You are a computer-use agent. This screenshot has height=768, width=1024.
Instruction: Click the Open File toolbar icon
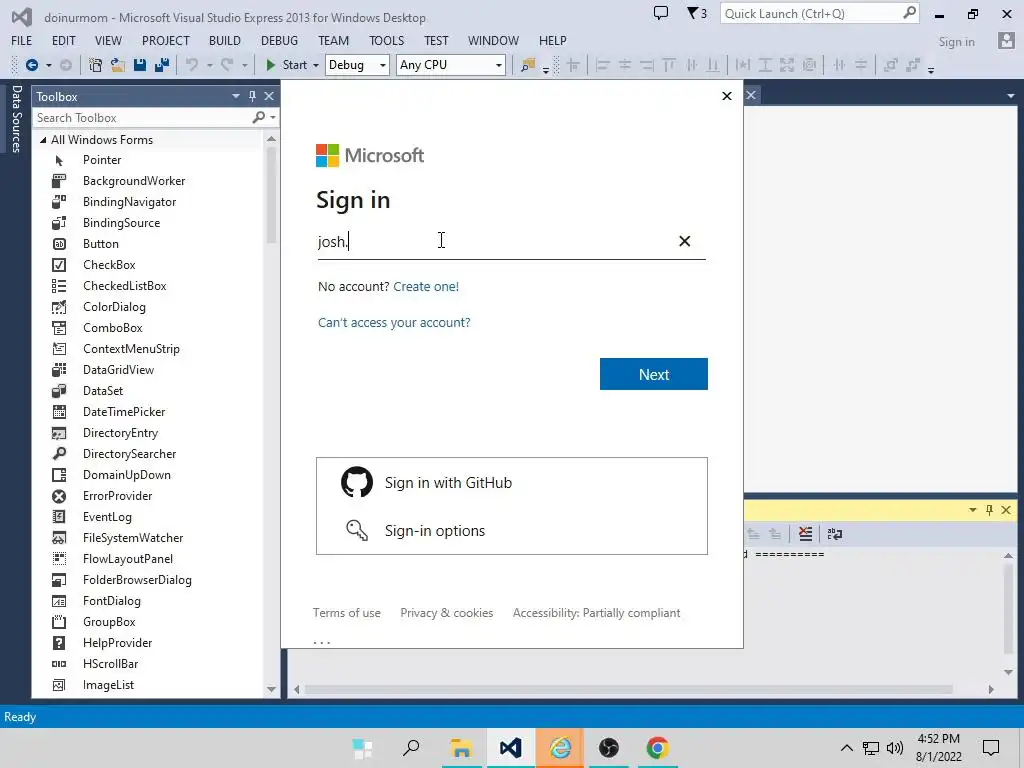coord(118,65)
